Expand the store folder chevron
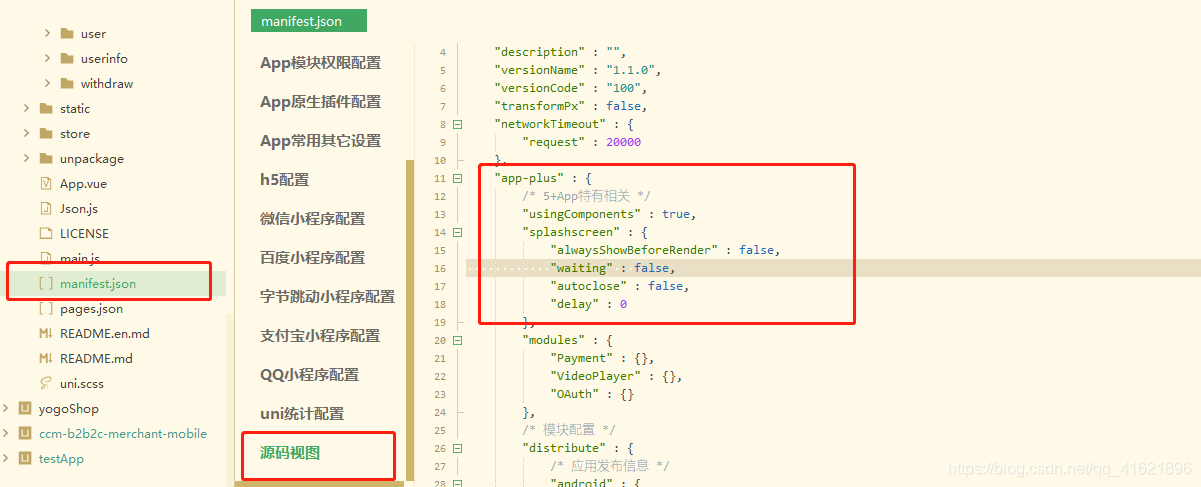Screen dimensions: 1201x487 (26, 133)
